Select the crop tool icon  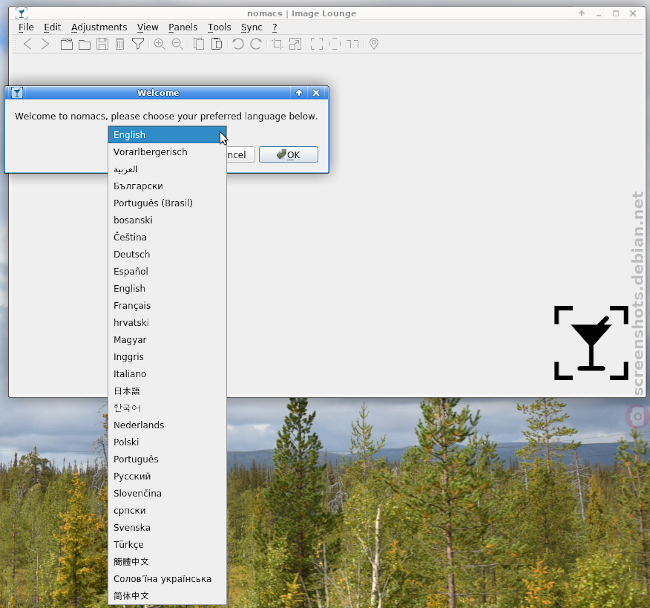click(277, 44)
